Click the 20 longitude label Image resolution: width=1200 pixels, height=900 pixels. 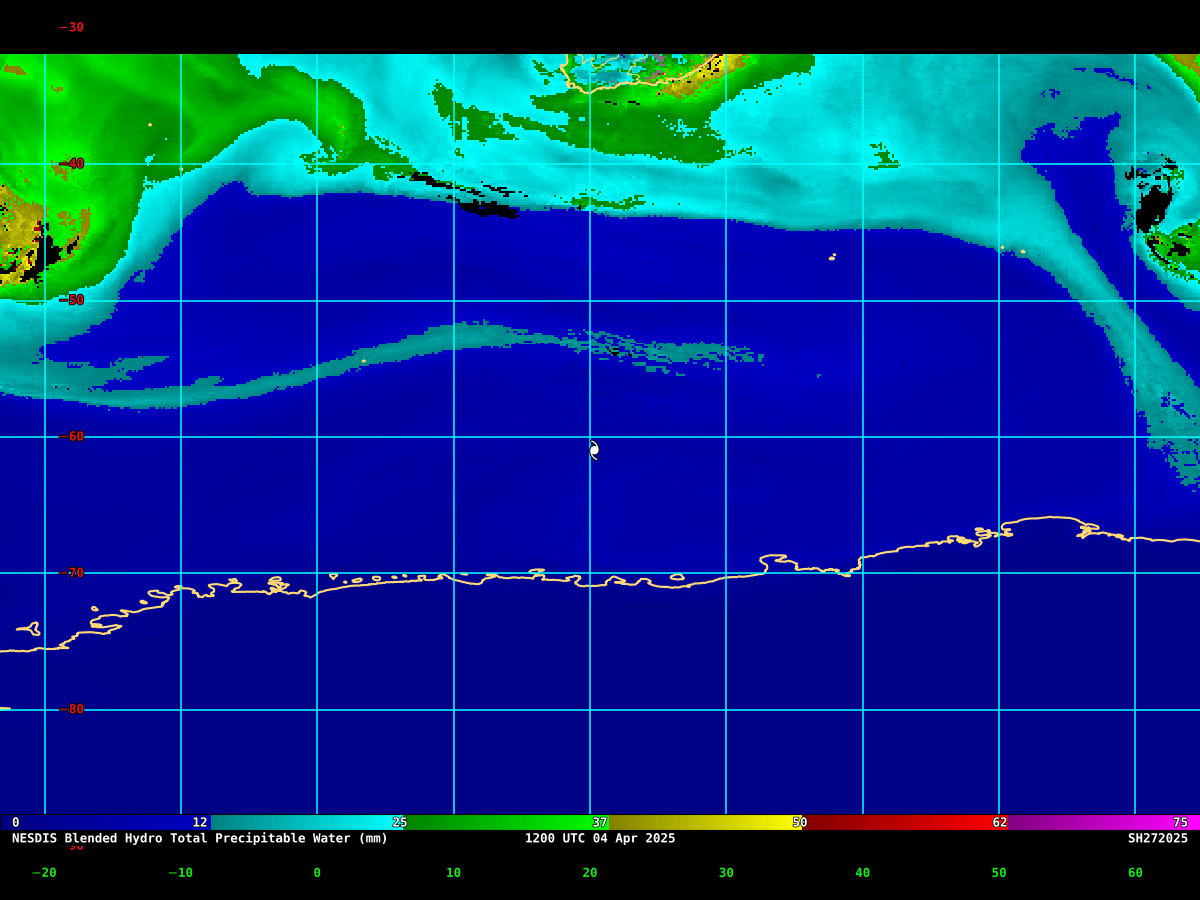point(590,873)
